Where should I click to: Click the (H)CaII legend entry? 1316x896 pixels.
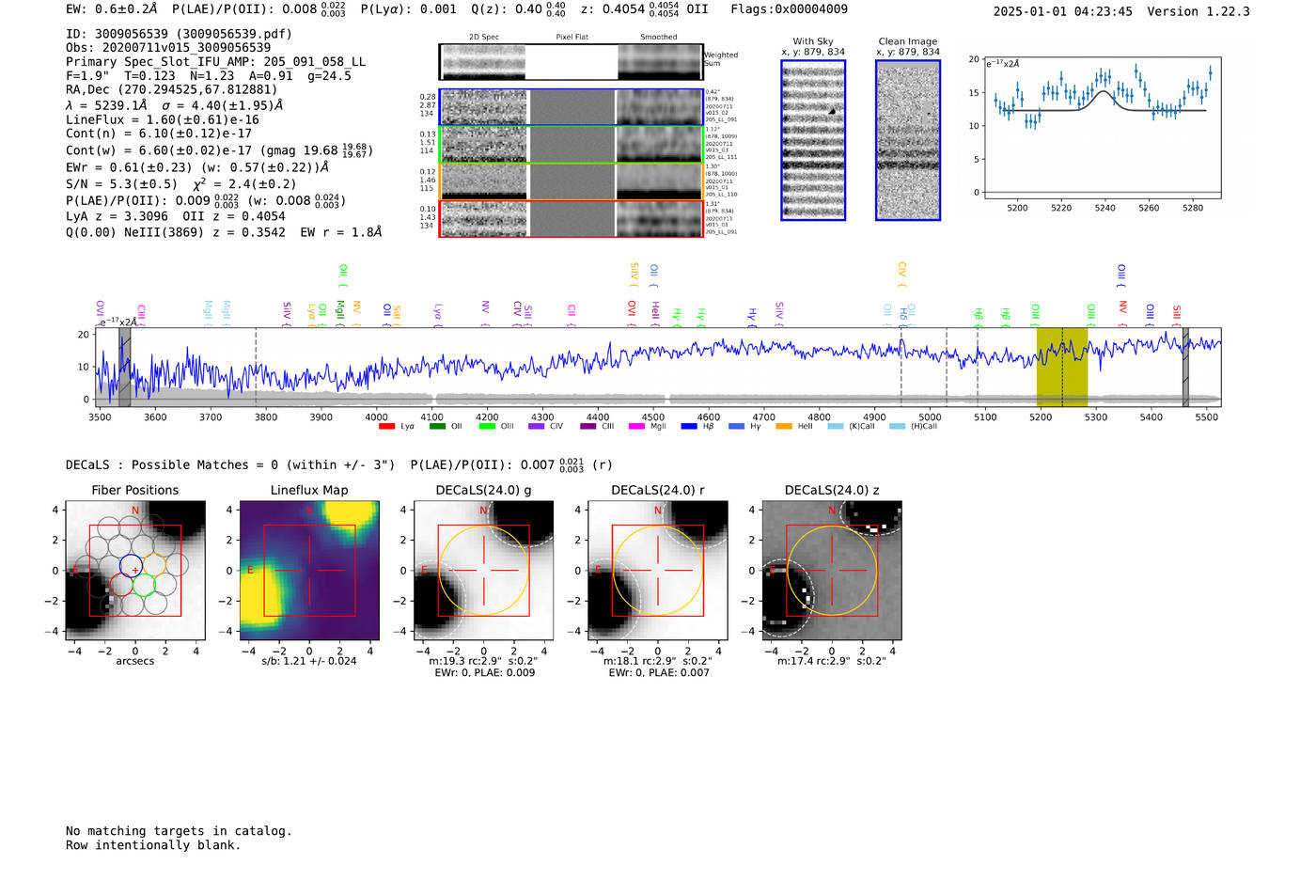click(x=914, y=427)
